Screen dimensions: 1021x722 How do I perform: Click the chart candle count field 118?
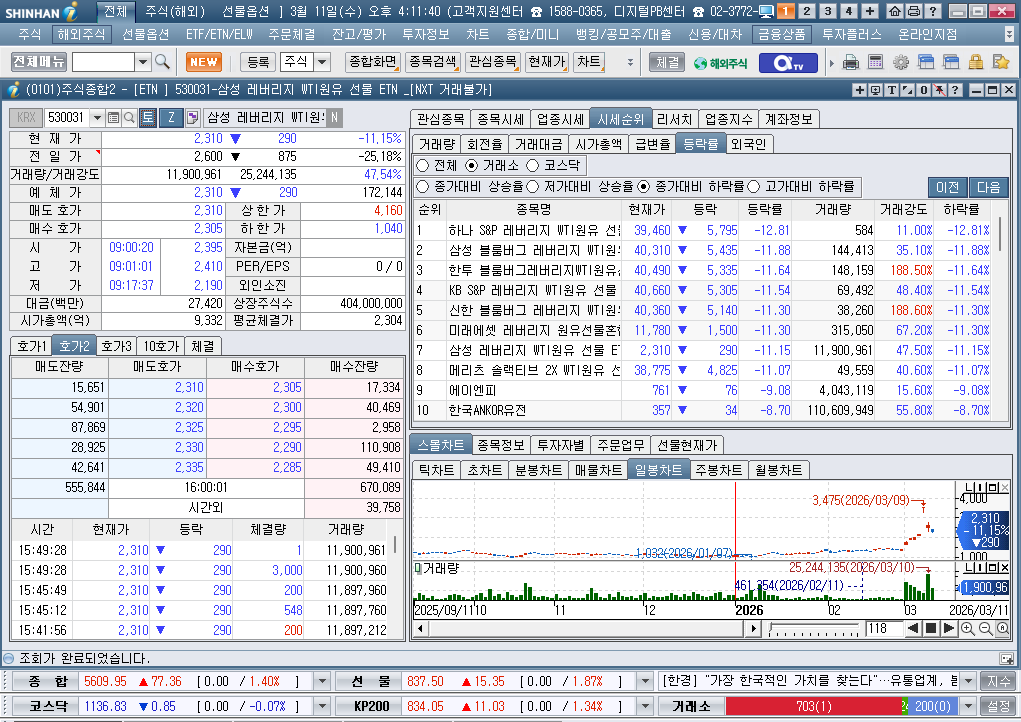884,629
